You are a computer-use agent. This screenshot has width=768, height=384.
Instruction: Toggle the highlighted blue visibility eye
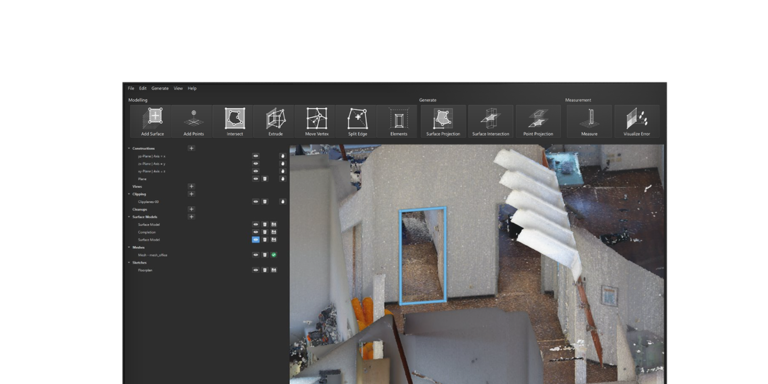click(256, 240)
